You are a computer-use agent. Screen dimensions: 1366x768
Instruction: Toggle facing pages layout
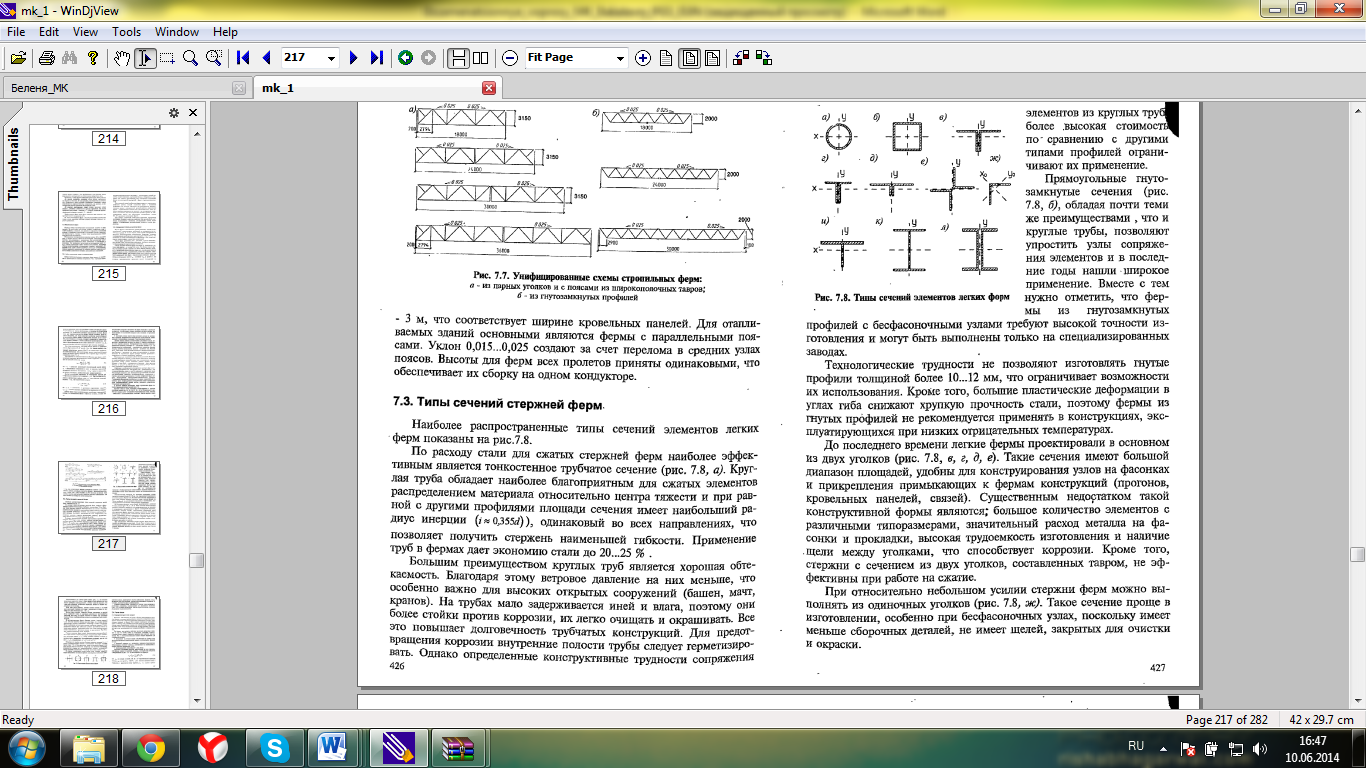[x=481, y=58]
